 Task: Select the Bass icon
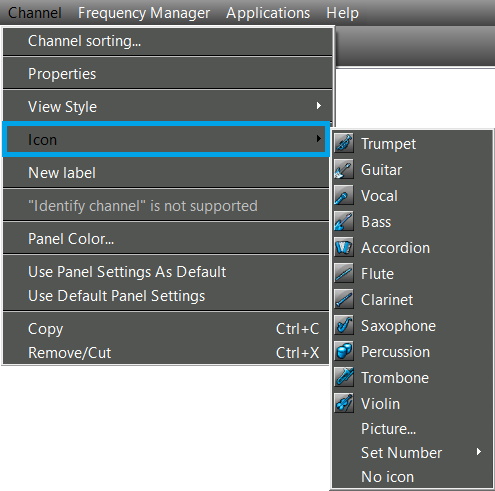344,222
